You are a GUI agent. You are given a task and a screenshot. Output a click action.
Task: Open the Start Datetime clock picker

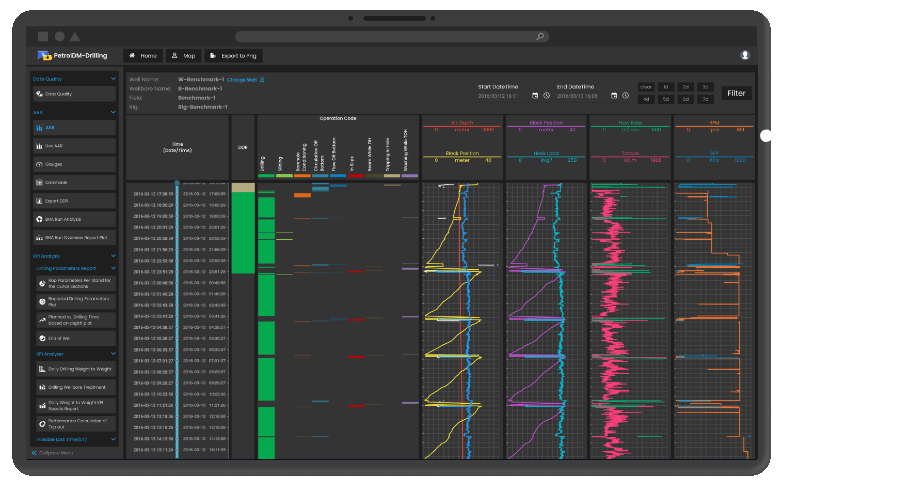click(546, 96)
